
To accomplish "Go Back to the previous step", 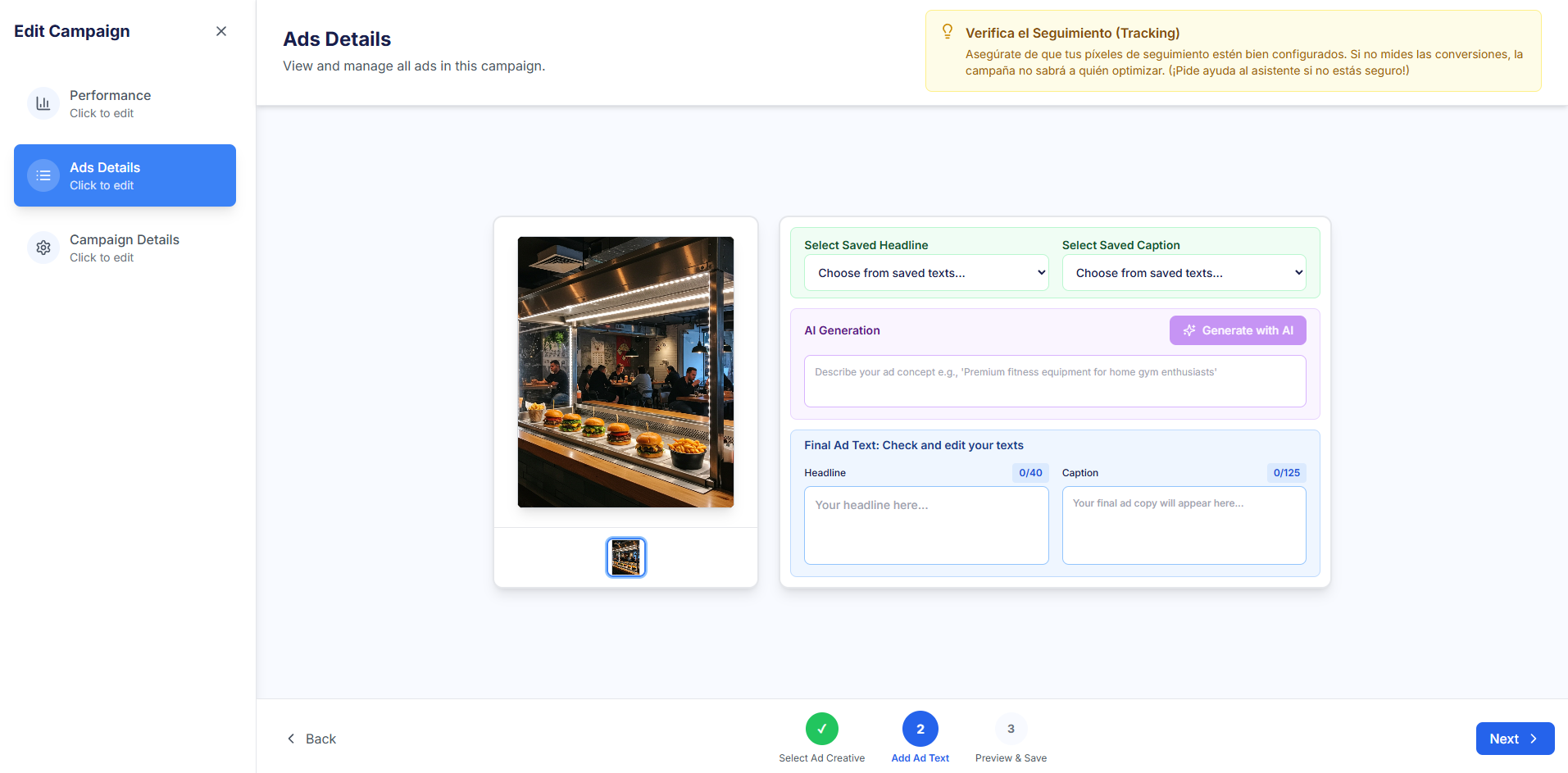I will [x=311, y=739].
